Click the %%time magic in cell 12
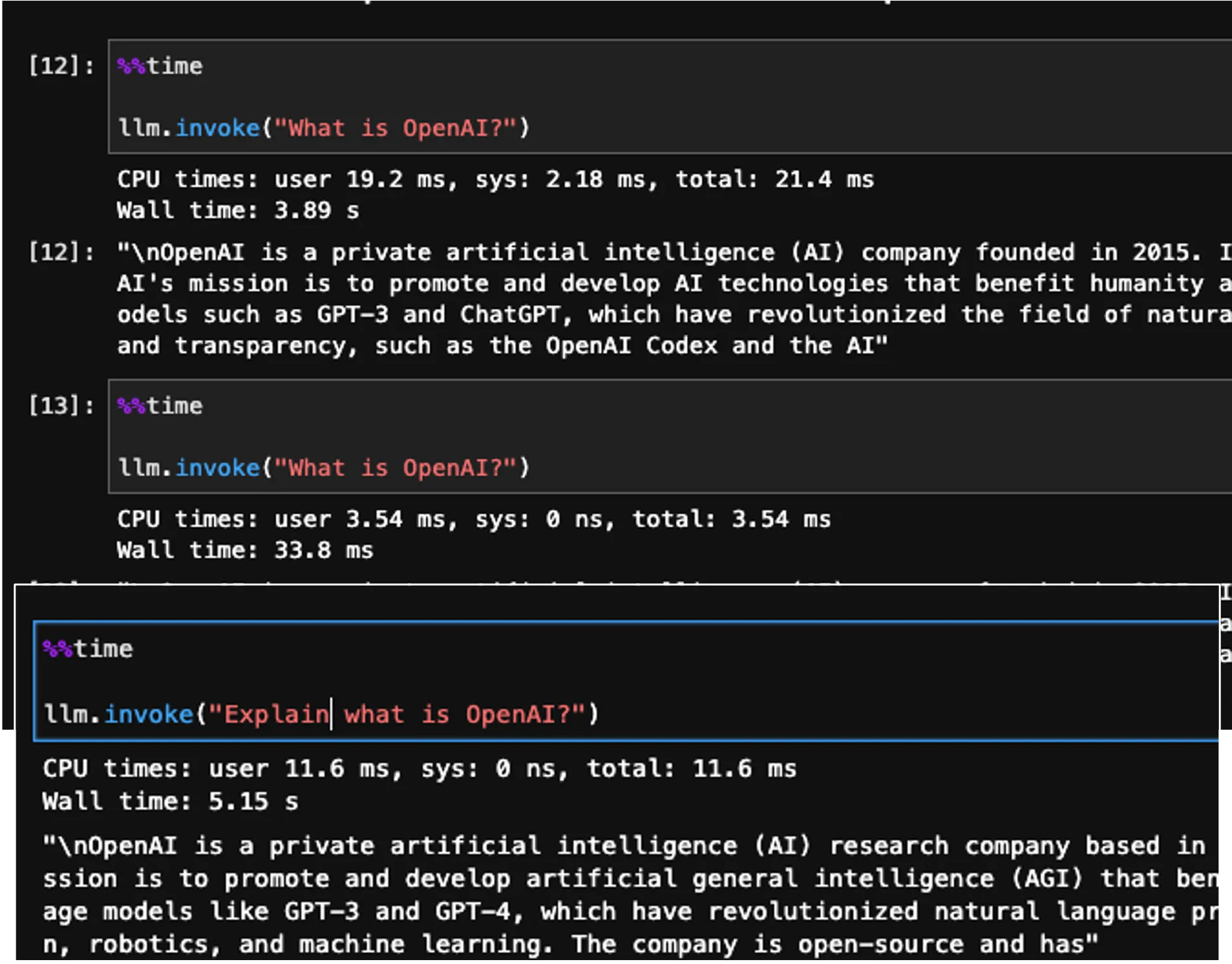Image resolution: width=1232 pixels, height=964 pixels. click(x=160, y=66)
